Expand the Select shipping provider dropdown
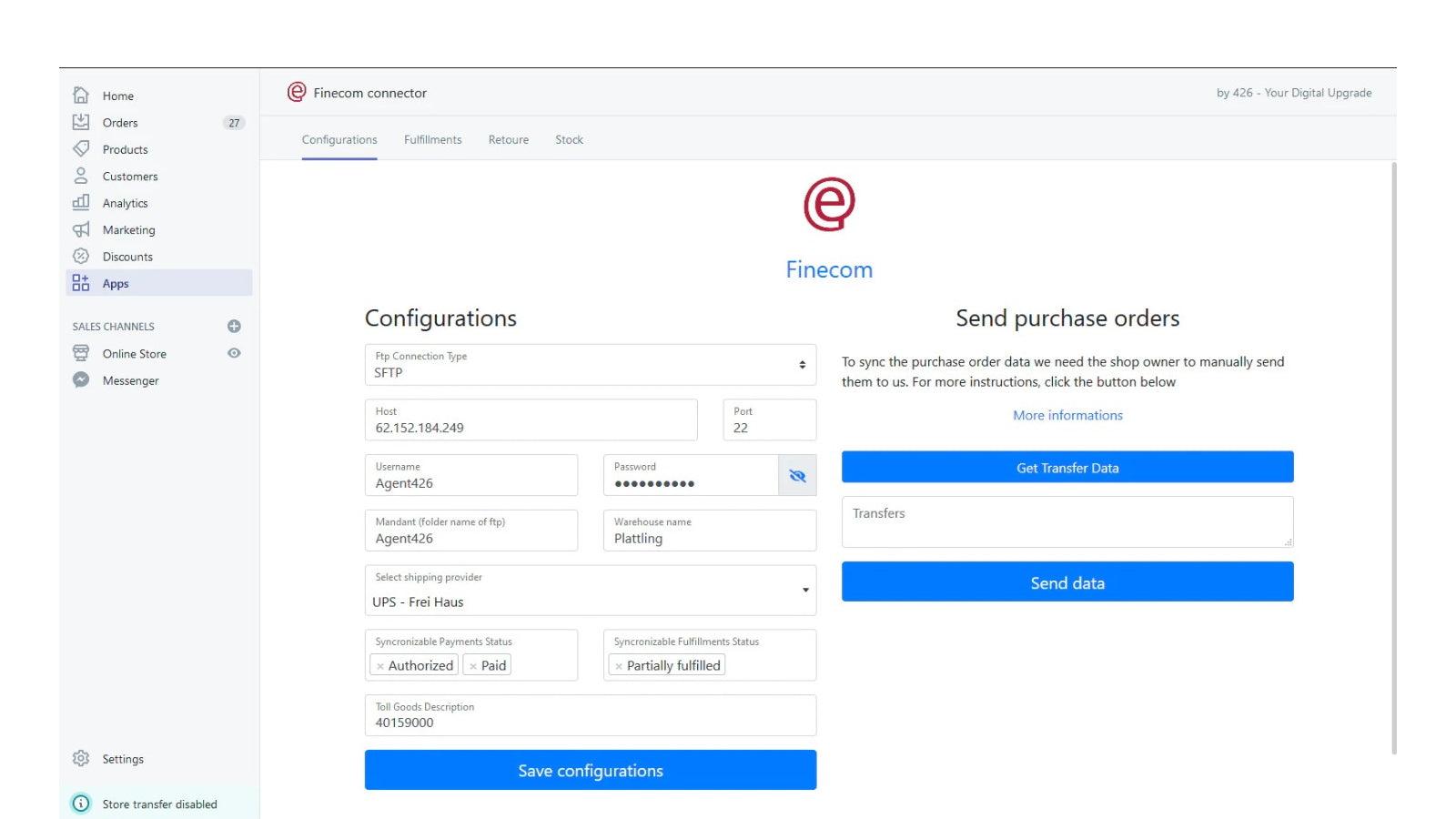 tap(804, 590)
